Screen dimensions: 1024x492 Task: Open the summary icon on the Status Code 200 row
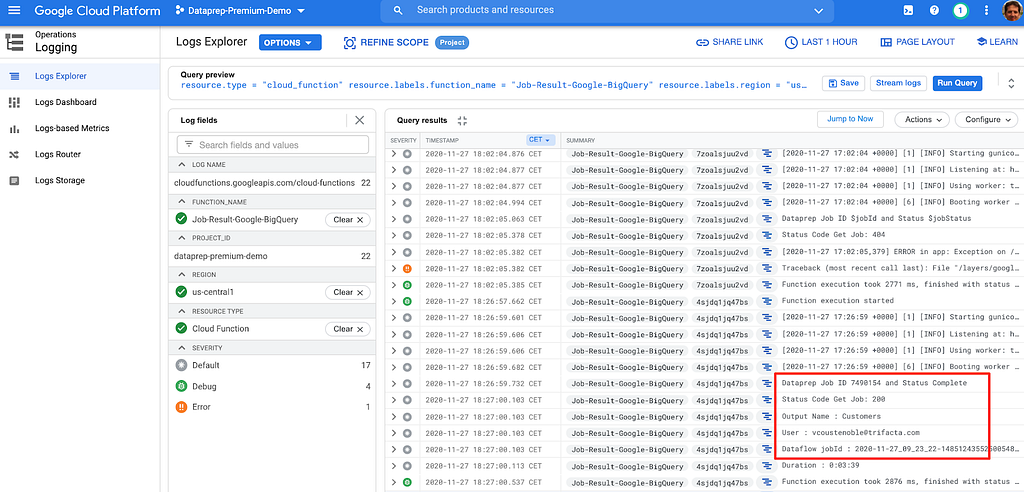767,399
